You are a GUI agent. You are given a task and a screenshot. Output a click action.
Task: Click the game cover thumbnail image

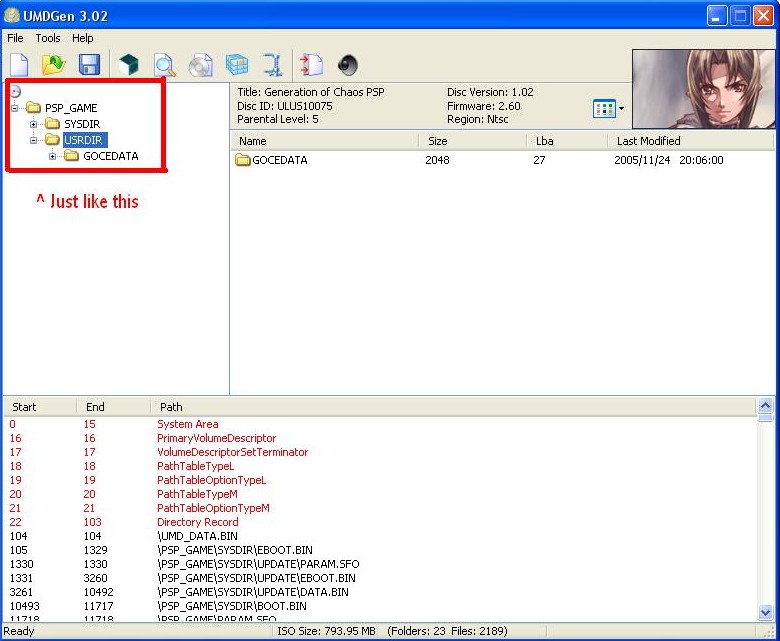click(x=703, y=89)
